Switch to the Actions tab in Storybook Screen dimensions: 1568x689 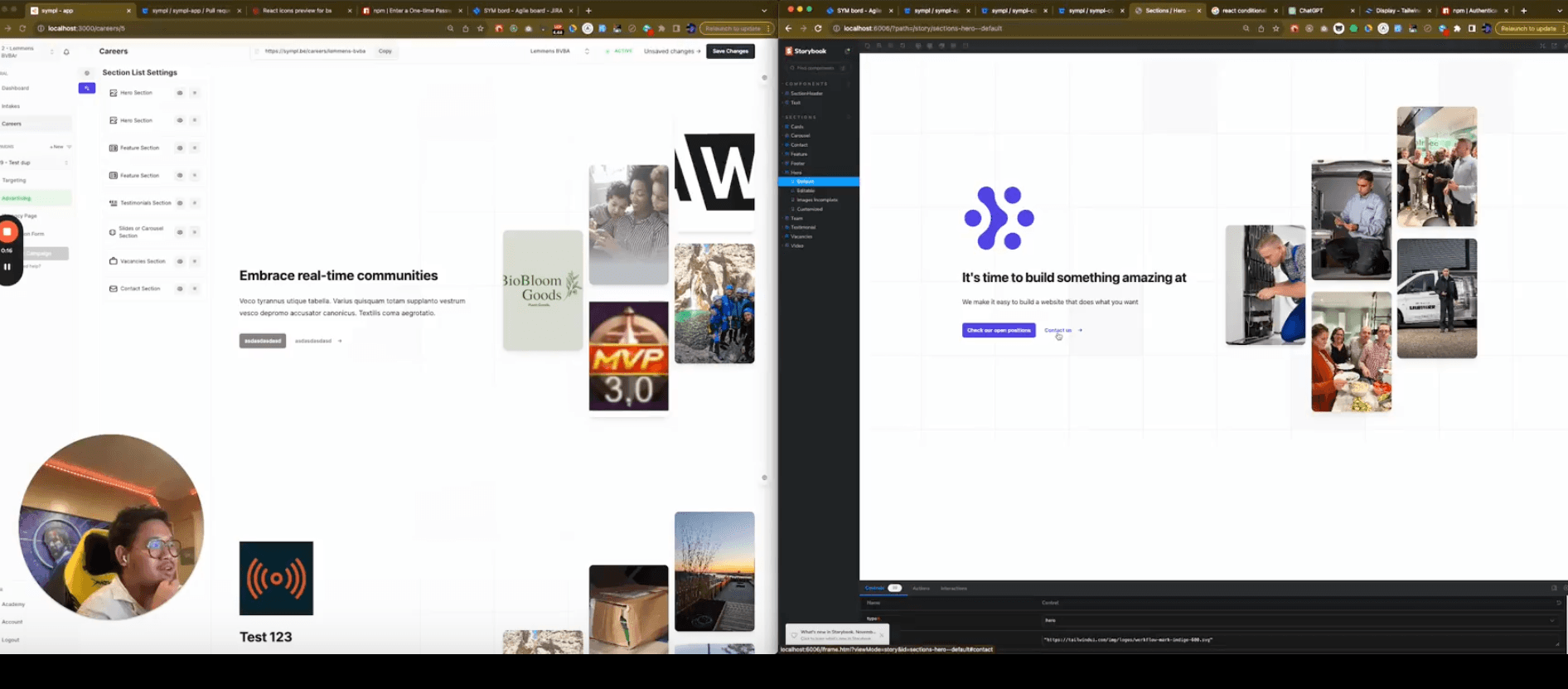click(921, 588)
